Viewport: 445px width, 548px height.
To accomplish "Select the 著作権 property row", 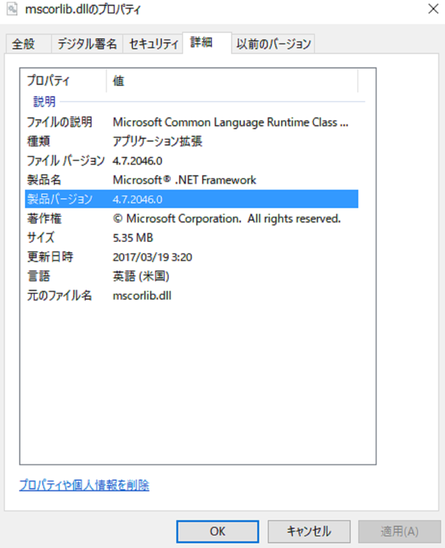I will [x=192, y=218].
